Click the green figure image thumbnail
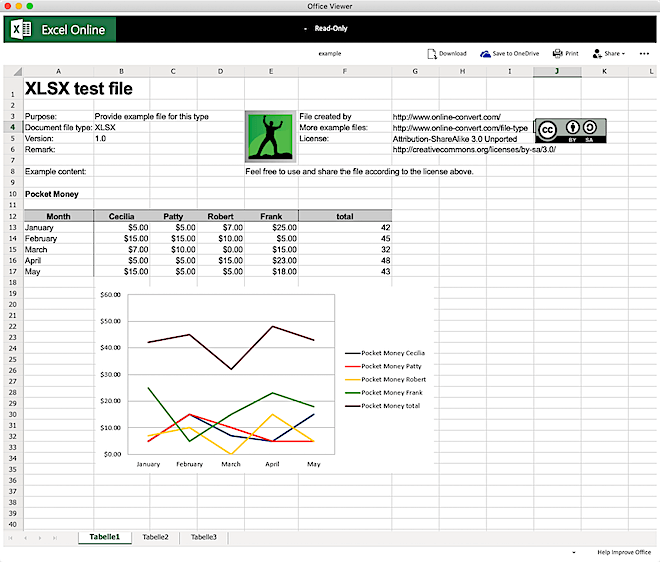Viewport: 660px width, 562px height. [x=271, y=136]
